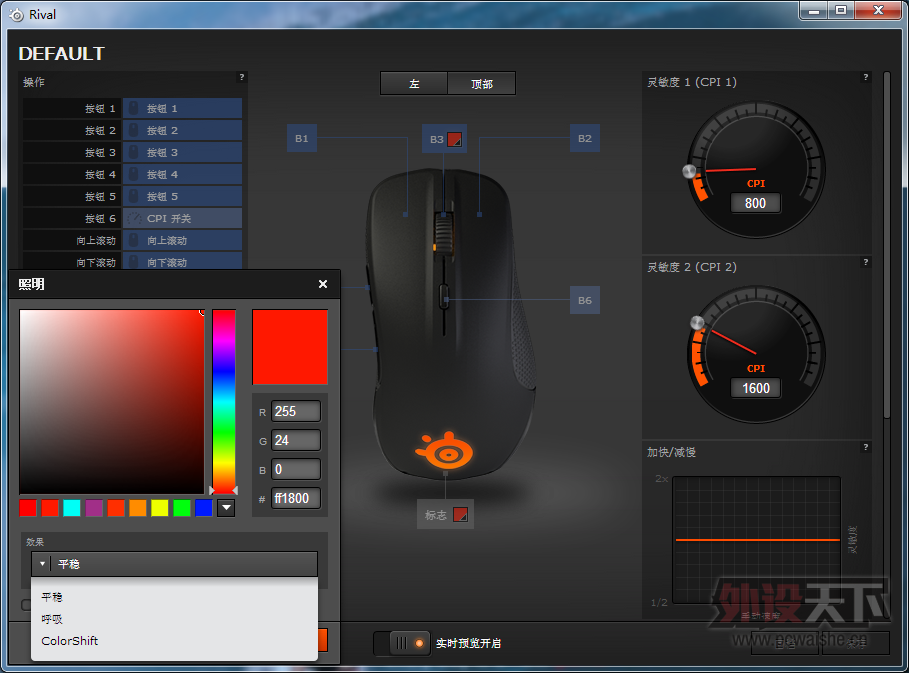
Task: Expand more color presets arrow
Action: point(226,508)
